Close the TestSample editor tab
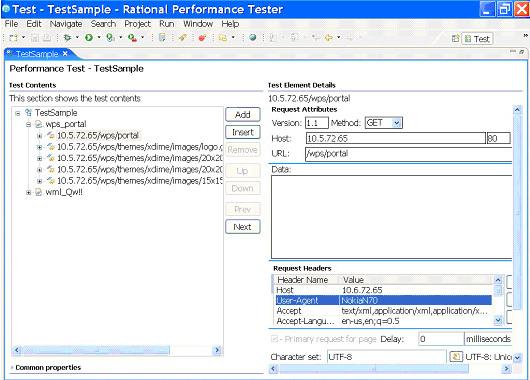This screenshot has height=380, width=530. pos(65,53)
